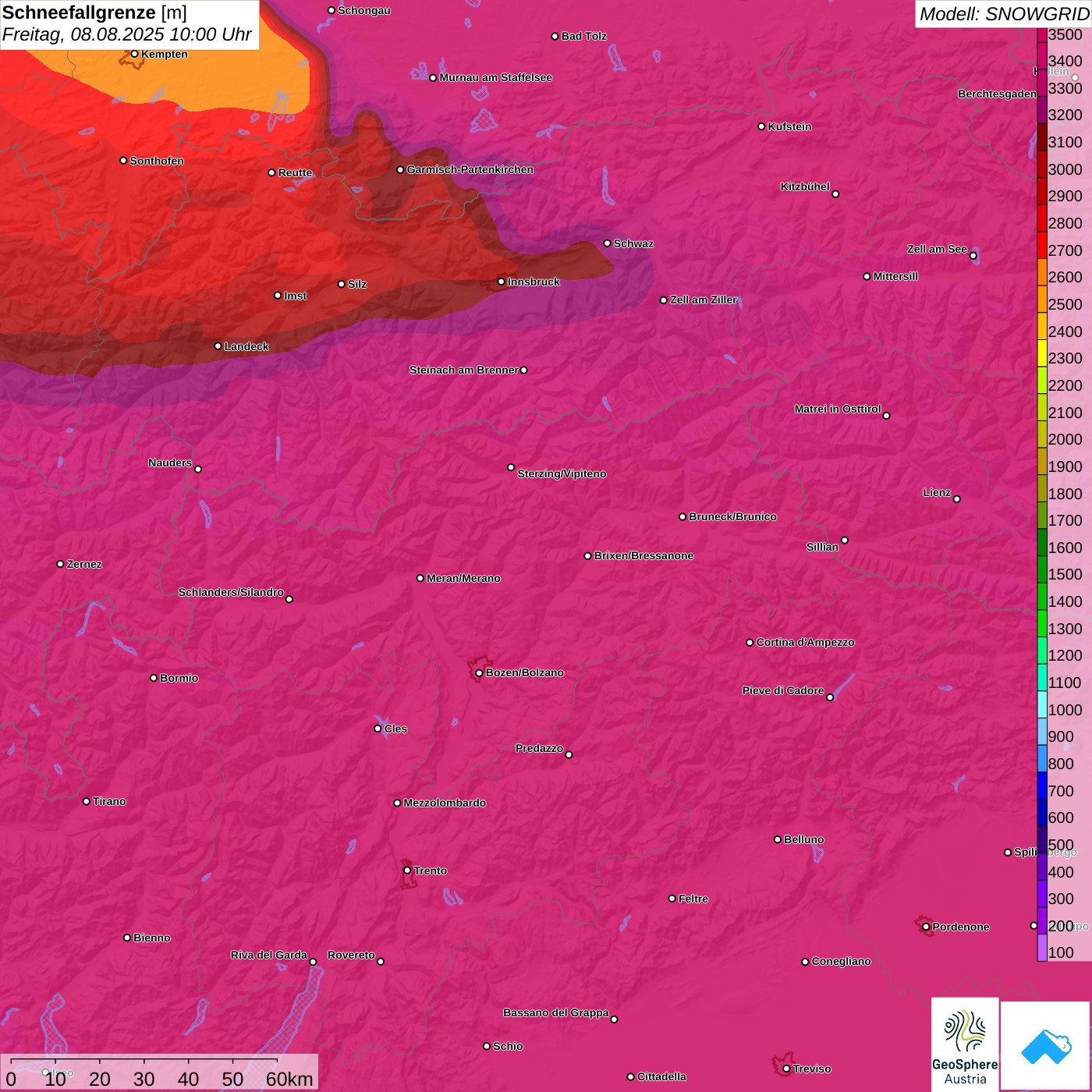Click the "Matrei in Osttirol" label
1092x1092 pixels.
tap(838, 409)
